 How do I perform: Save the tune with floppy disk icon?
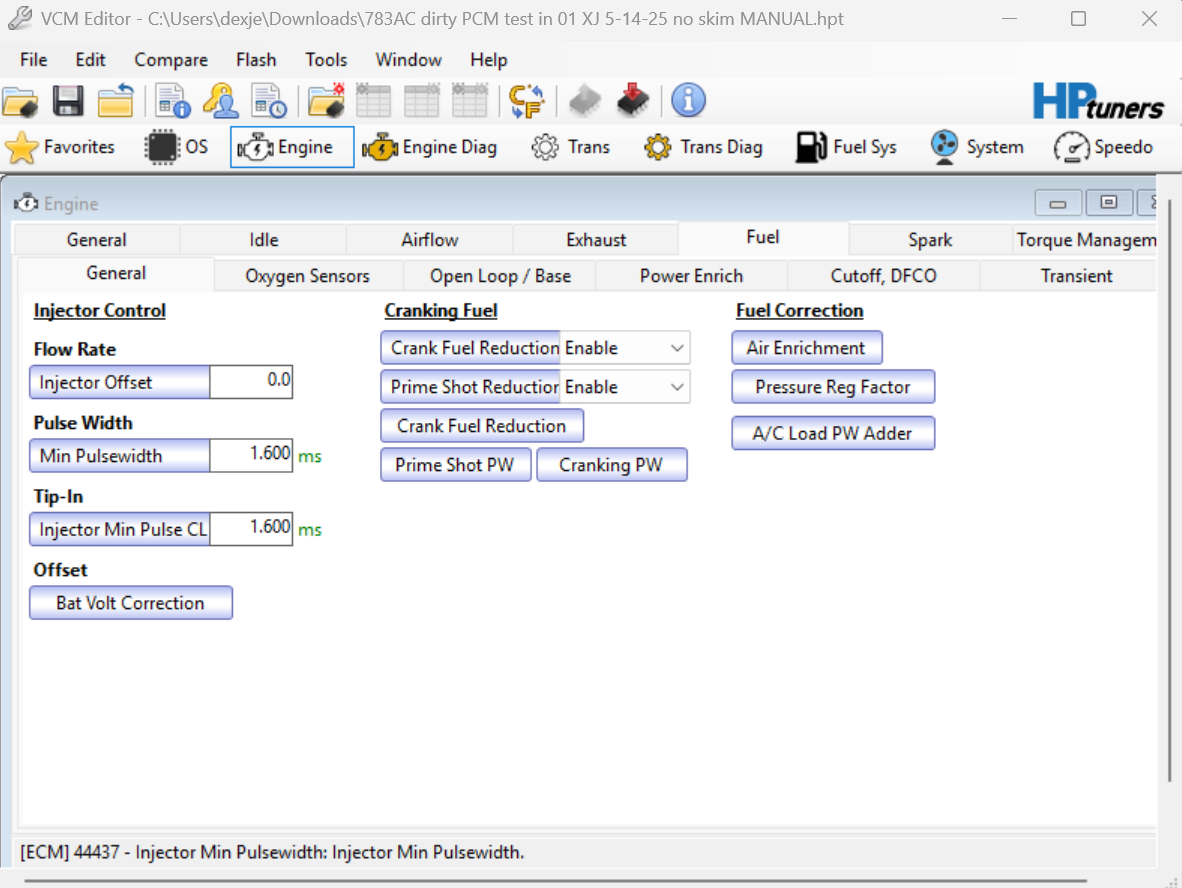(68, 101)
